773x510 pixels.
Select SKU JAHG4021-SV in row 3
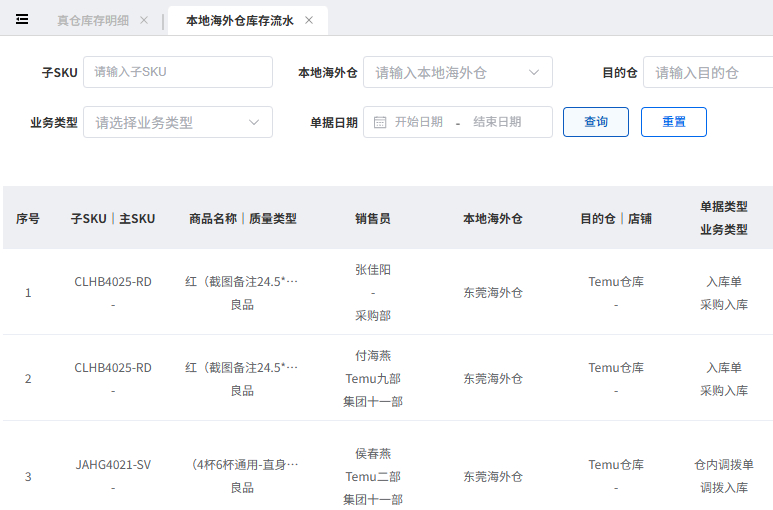click(x=113, y=465)
